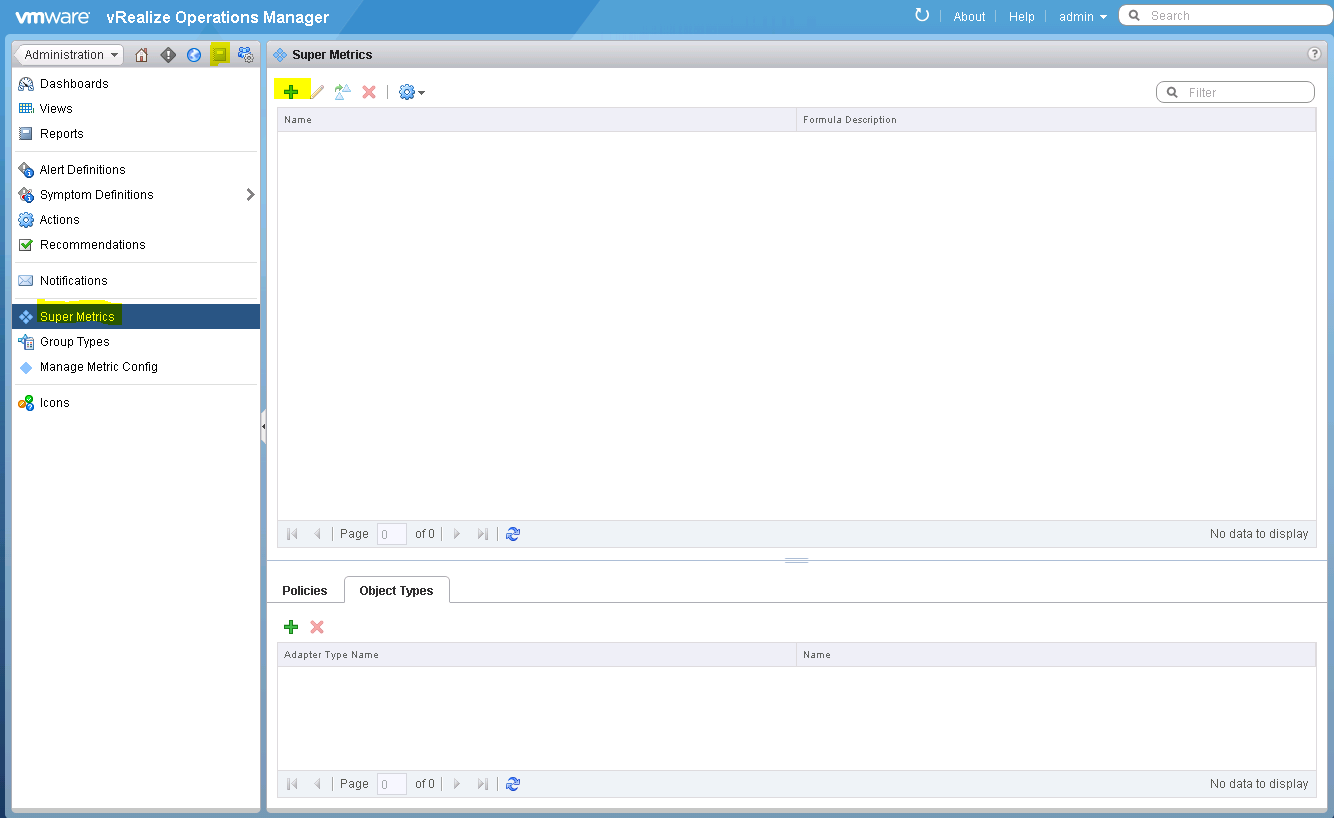Sort by Adapter Type Name column header

tap(537, 655)
